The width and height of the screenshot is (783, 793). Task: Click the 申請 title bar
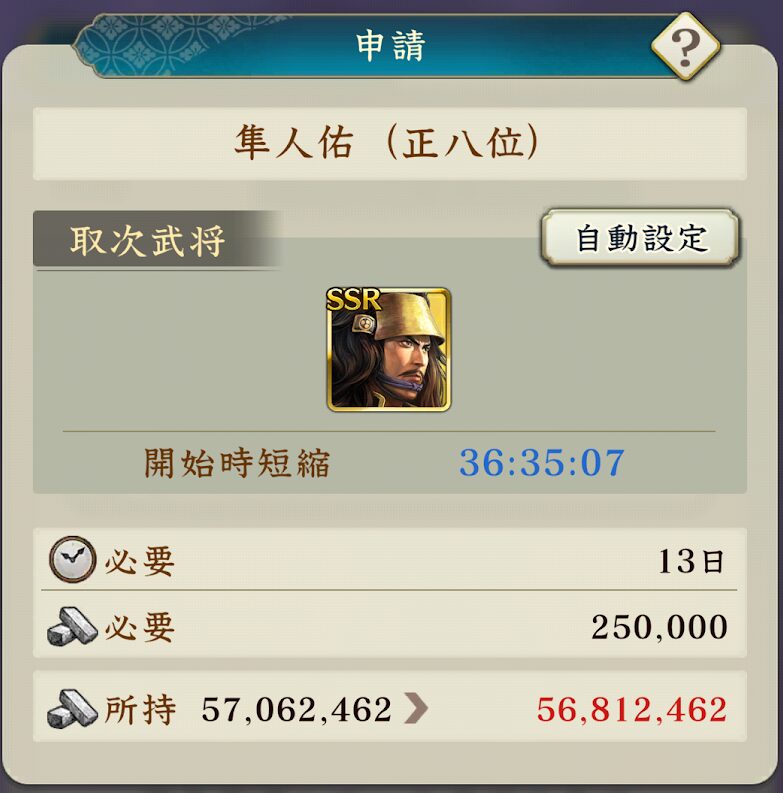[x=389, y=47]
